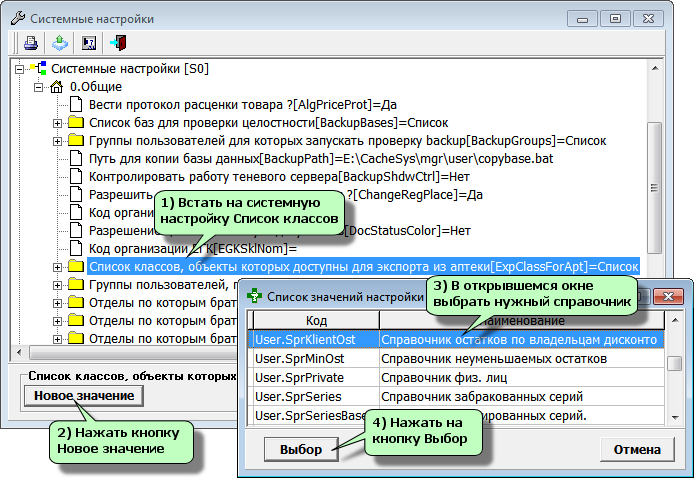694x478 pixels.
Task: Click the printer icon in the toolbar
Action: tap(31, 43)
